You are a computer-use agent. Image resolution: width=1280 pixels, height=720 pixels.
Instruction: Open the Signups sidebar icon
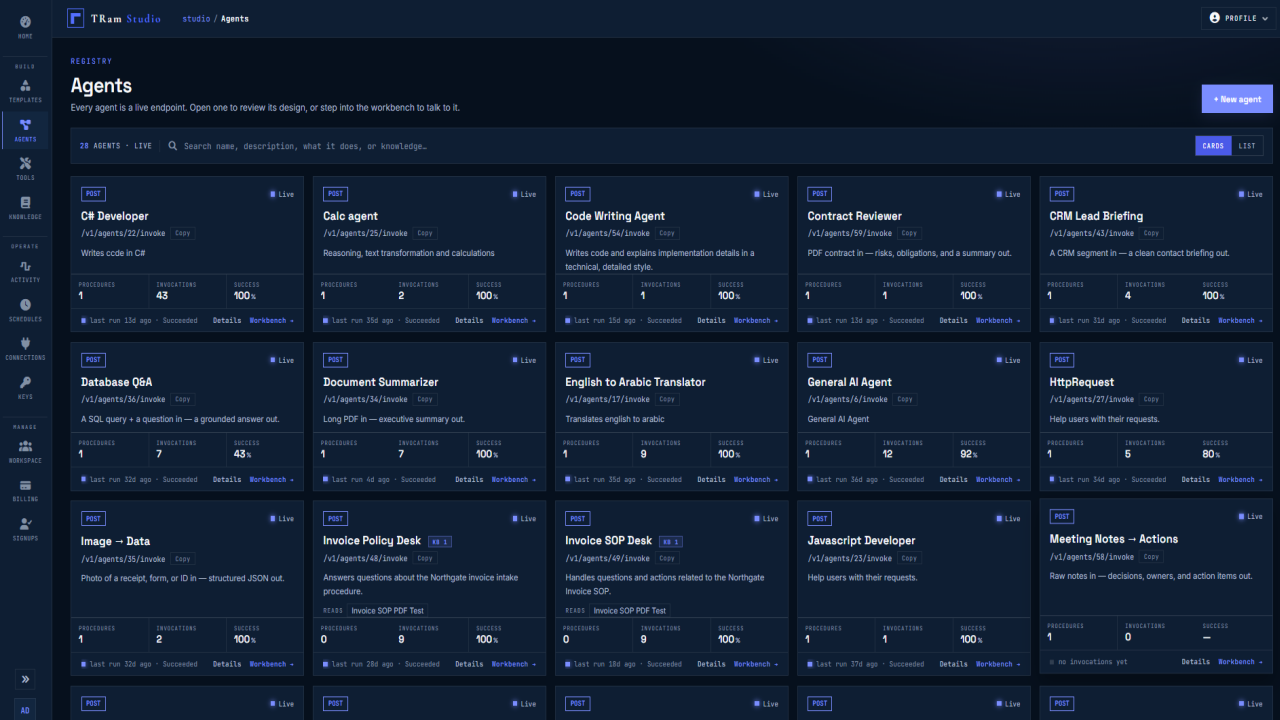click(25, 528)
